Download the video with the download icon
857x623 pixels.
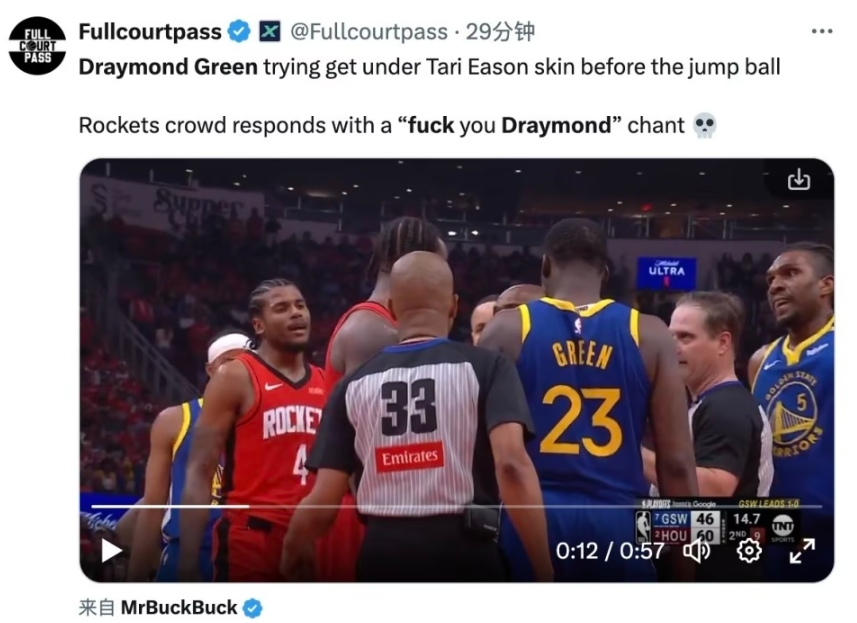coord(799,179)
